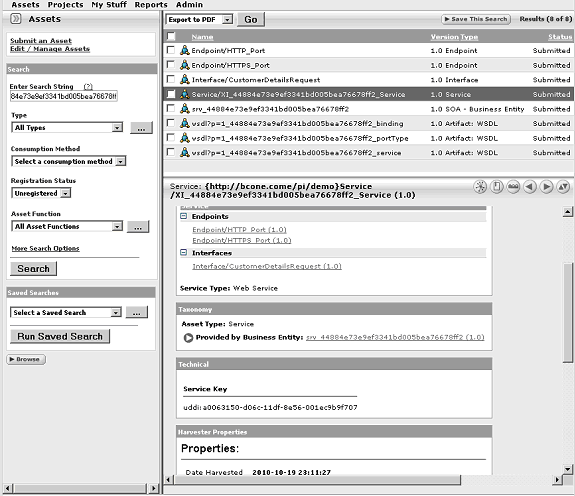Open the relationship navigator star icon

click(x=480, y=187)
